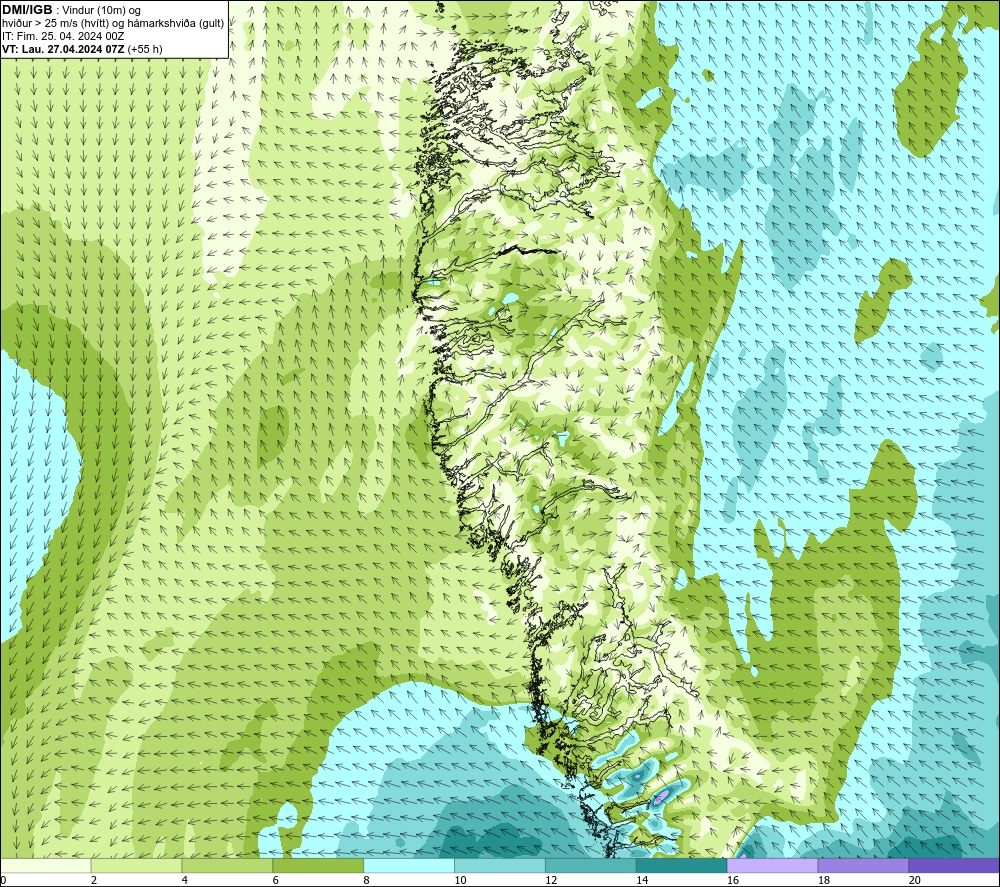1000x887 pixels.
Task: Select the 16–18 m/s light purple swatch
Action: [x=772, y=865]
